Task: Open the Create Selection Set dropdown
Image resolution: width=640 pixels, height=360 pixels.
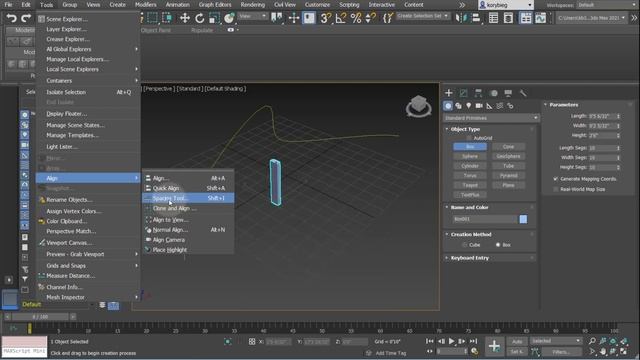Action: click(x=422, y=16)
